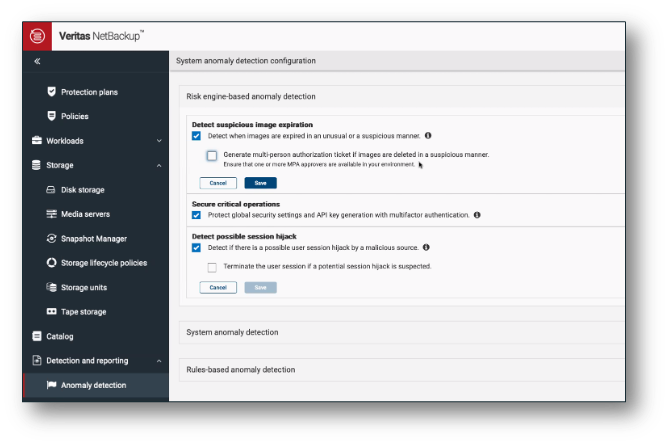This screenshot has height=445, width=668.
Task: Open Protection plans via its shield icon
Action: coord(52,92)
